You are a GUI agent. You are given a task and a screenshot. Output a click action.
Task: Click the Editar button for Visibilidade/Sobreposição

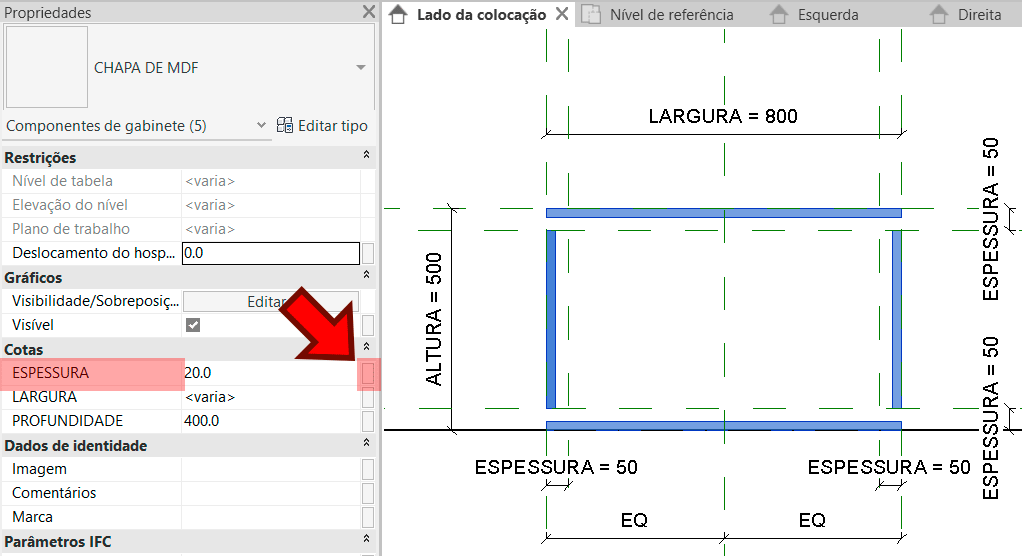pos(270,301)
